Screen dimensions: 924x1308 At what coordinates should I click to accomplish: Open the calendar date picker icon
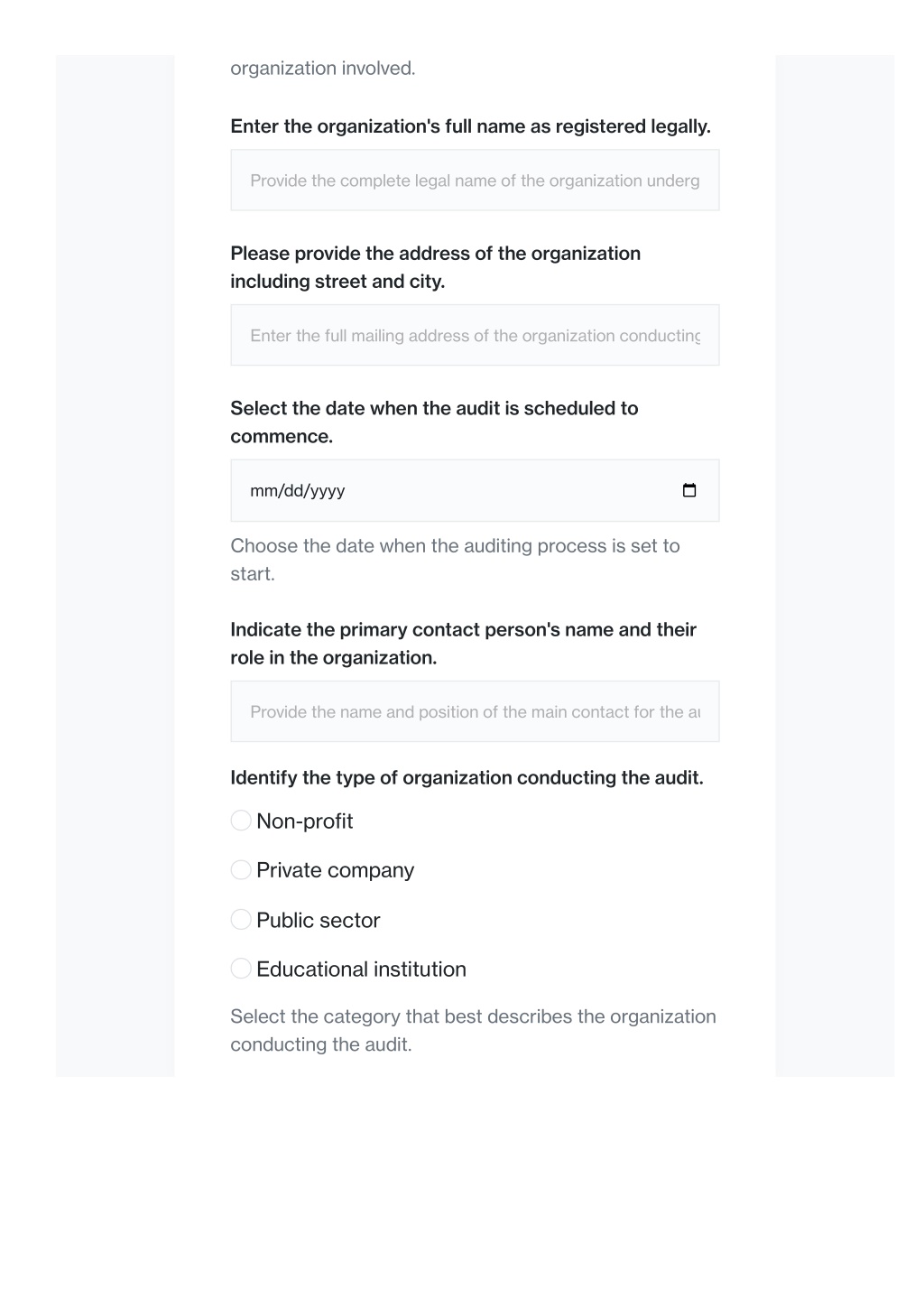click(689, 490)
